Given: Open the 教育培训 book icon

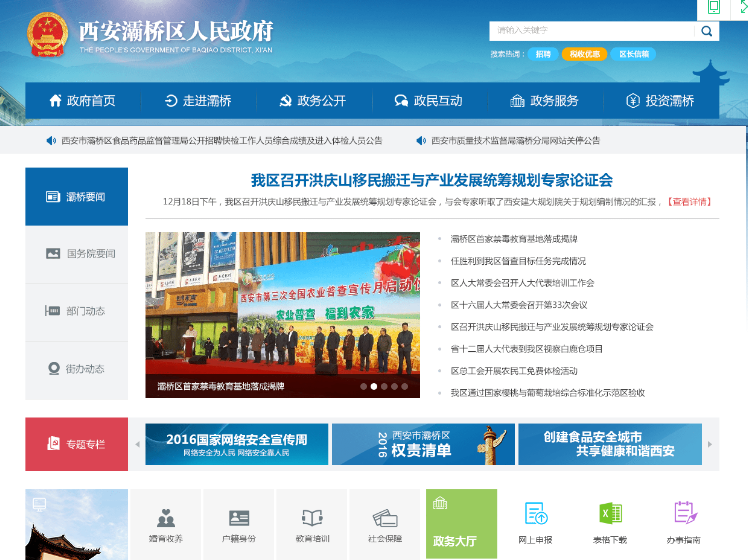Looking at the screenshot, I should click(312, 518).
